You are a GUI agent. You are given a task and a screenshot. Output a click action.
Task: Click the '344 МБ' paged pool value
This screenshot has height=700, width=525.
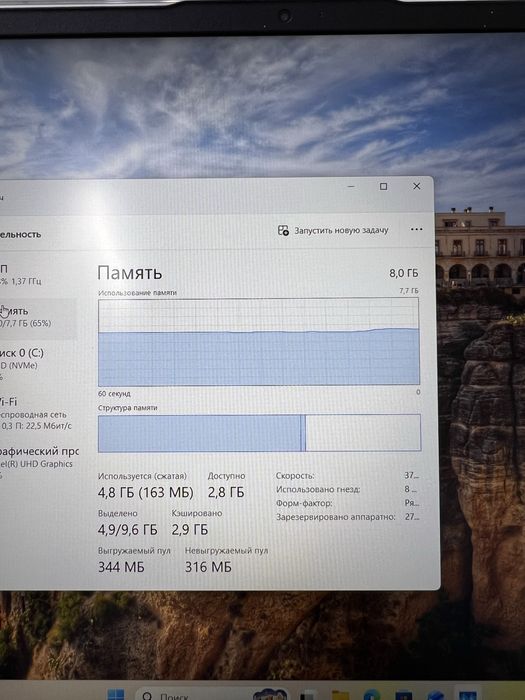[121, 567]
